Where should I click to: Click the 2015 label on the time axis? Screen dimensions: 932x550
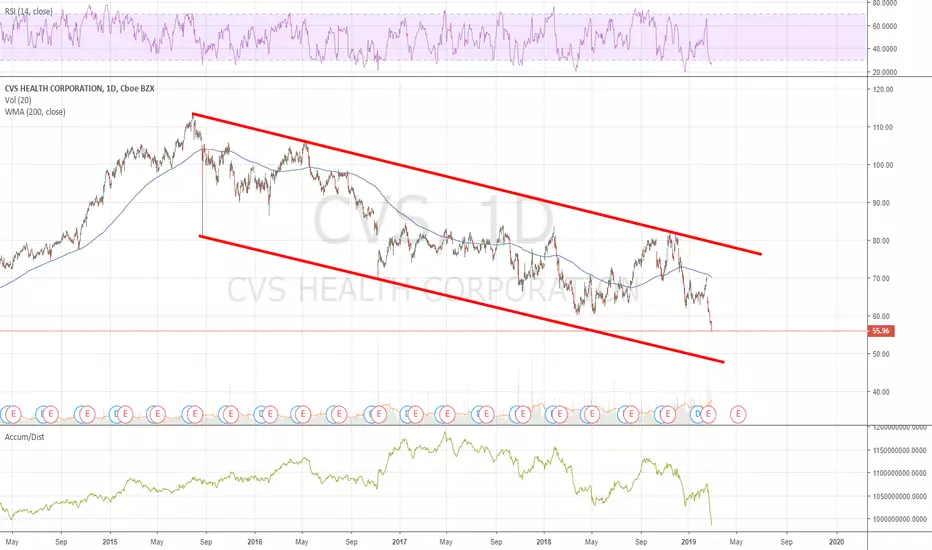110,542
